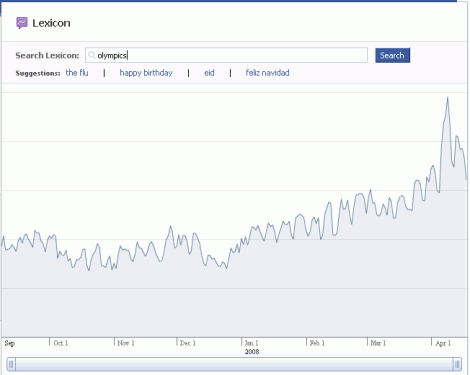Open the 'the flu' suggestion
470x375 pixels.
tap(77, 73)
